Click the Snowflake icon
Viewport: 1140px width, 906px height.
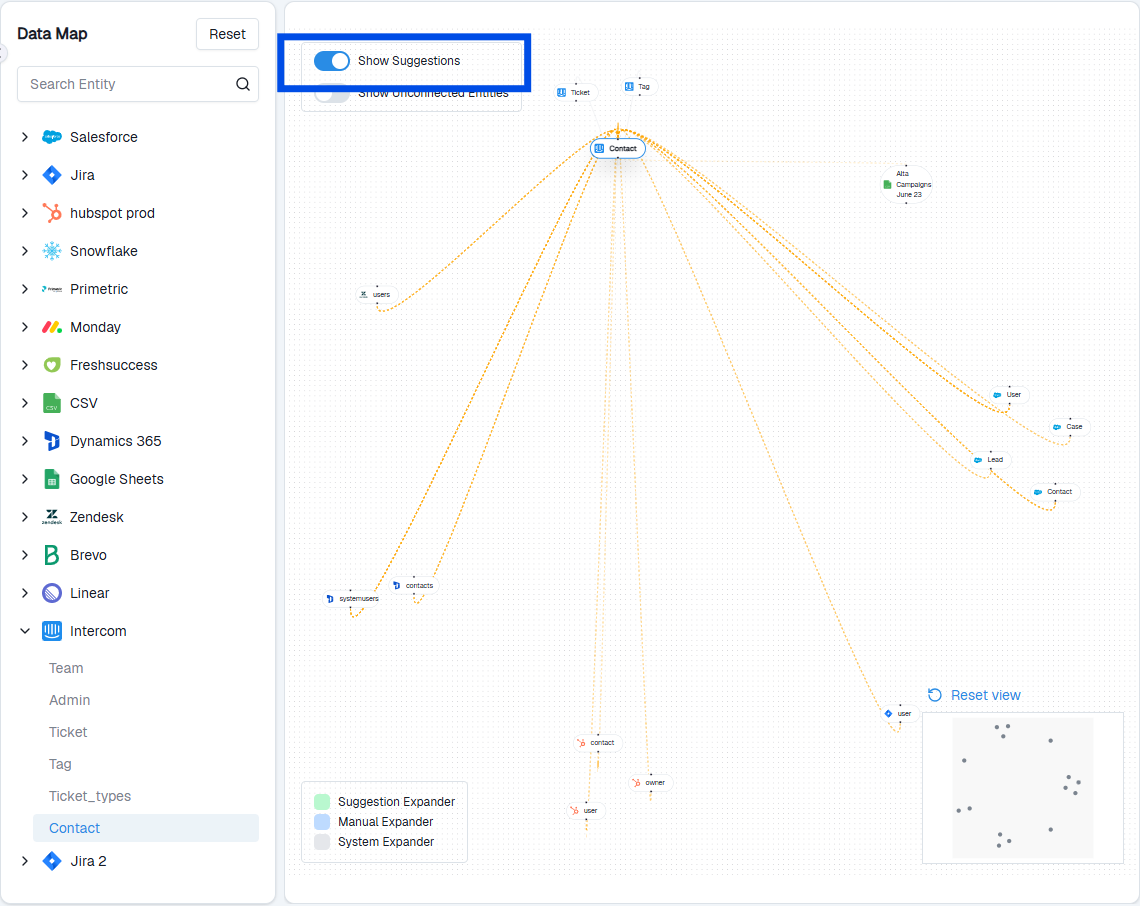52,251
